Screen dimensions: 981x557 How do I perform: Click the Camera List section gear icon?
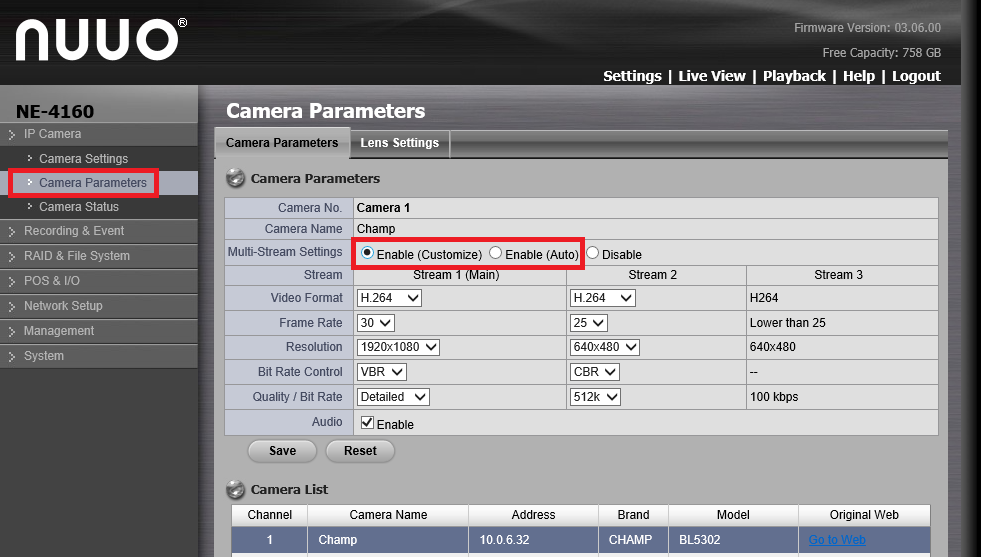tap(236, 490)
